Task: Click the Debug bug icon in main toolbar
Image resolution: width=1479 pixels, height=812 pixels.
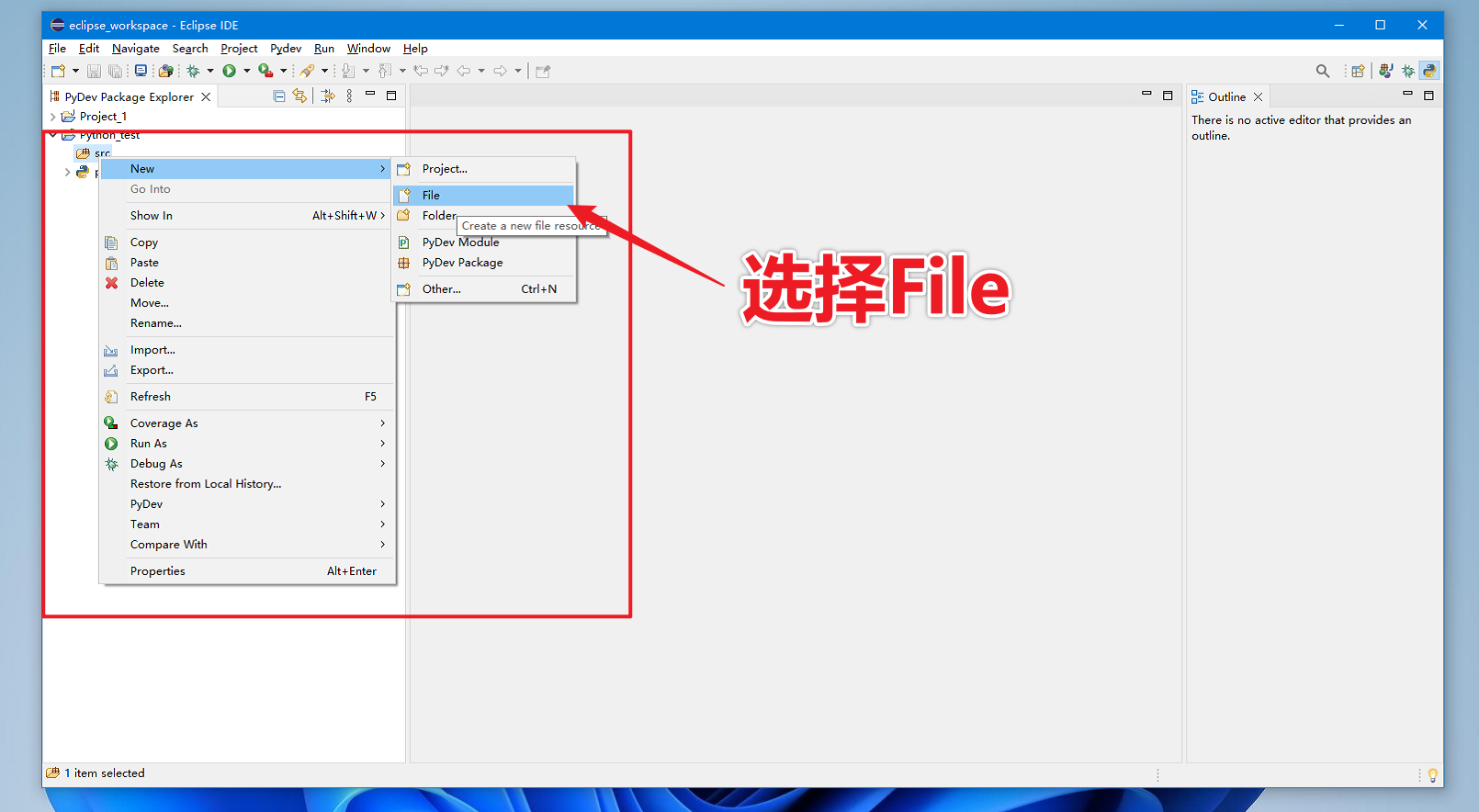Action: click(194, 71)
